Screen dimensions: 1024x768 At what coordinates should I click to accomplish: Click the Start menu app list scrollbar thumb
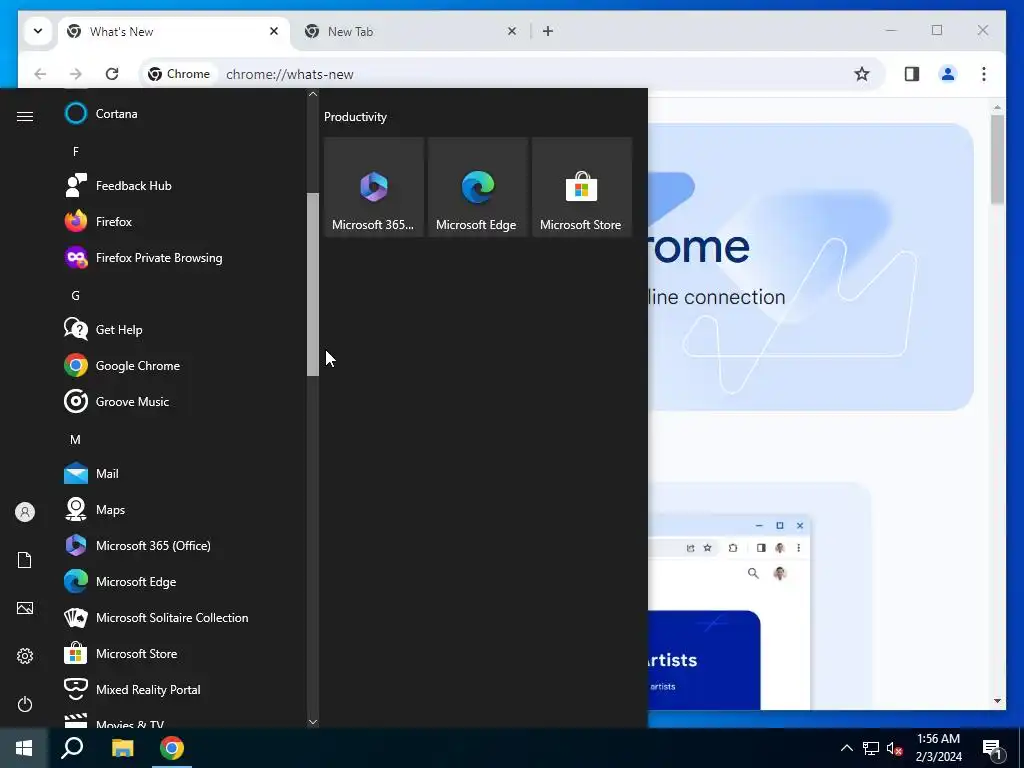(313, 284)
